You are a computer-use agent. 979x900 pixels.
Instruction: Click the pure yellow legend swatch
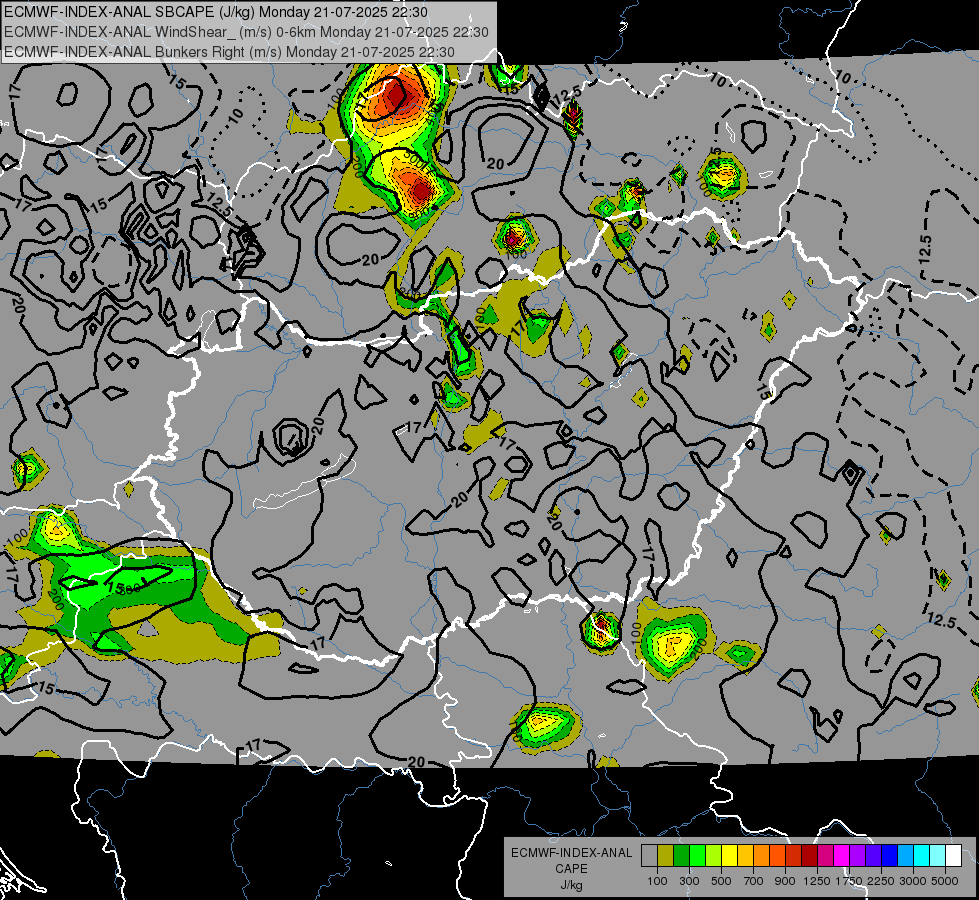click(729, 856)
